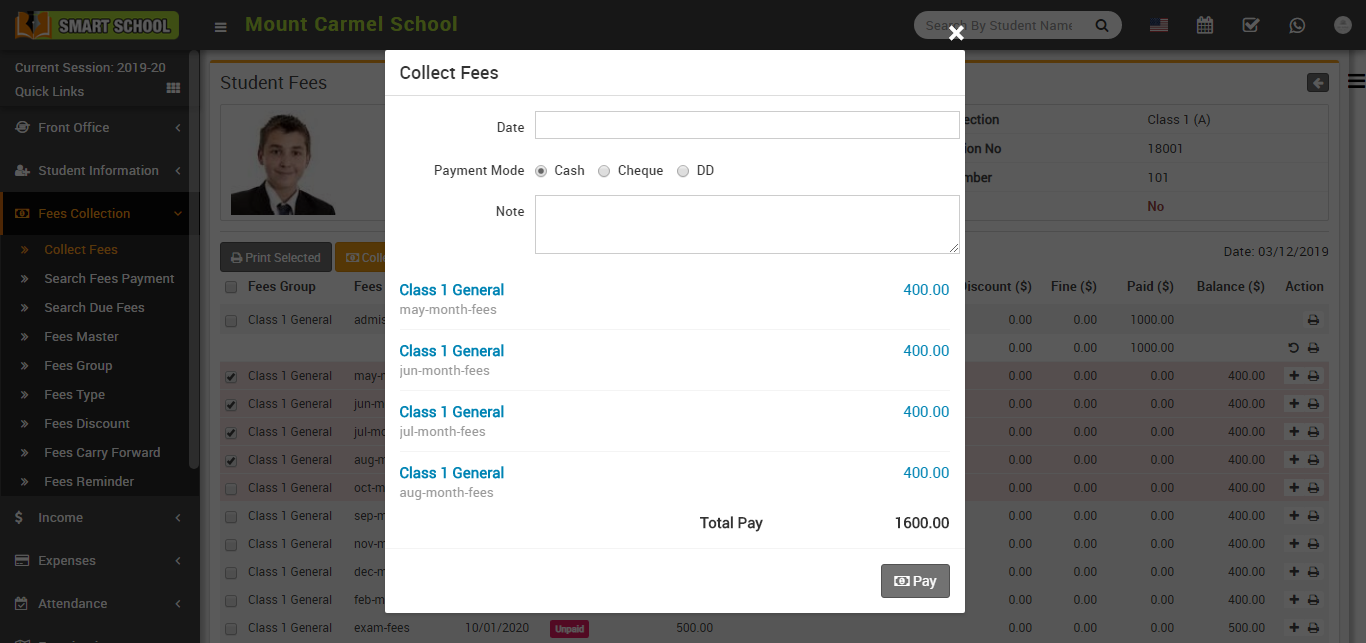Screen dimensions: 1366x643
Task: Close the Collect Fees dialog with X
Action: click(956, 34)
